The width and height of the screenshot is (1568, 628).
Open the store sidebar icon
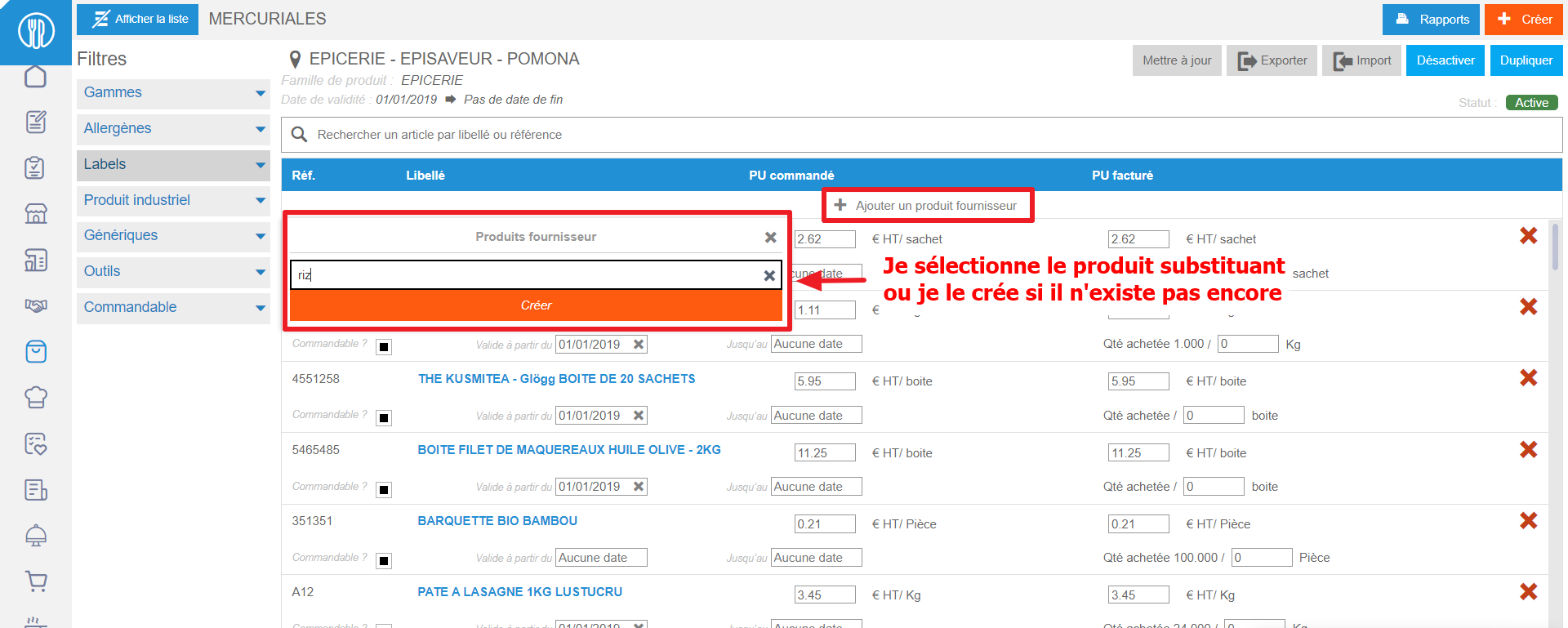(35, 213)
